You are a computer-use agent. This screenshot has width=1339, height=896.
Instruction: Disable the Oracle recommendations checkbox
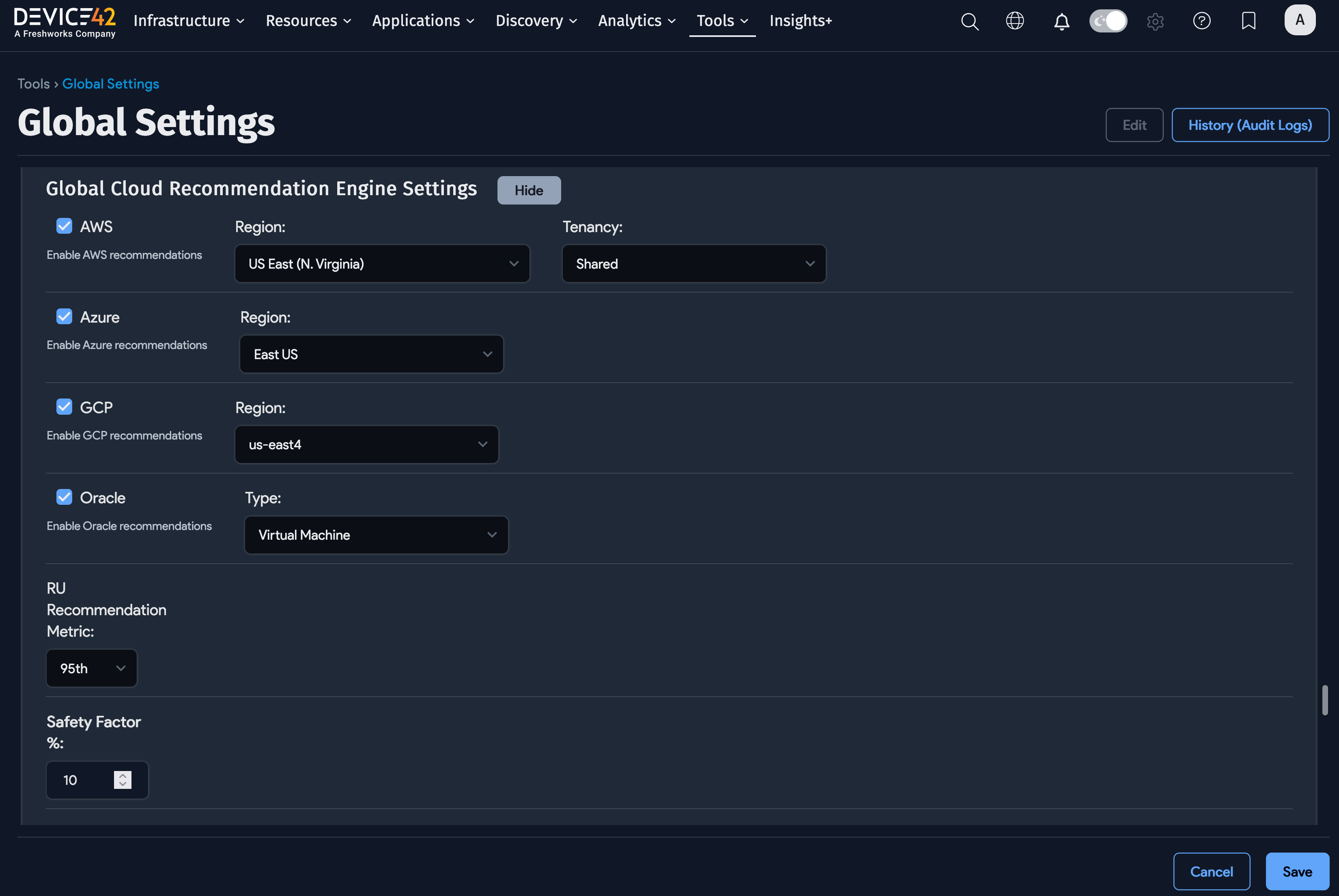pyautogui.click(x=64, y=497)
